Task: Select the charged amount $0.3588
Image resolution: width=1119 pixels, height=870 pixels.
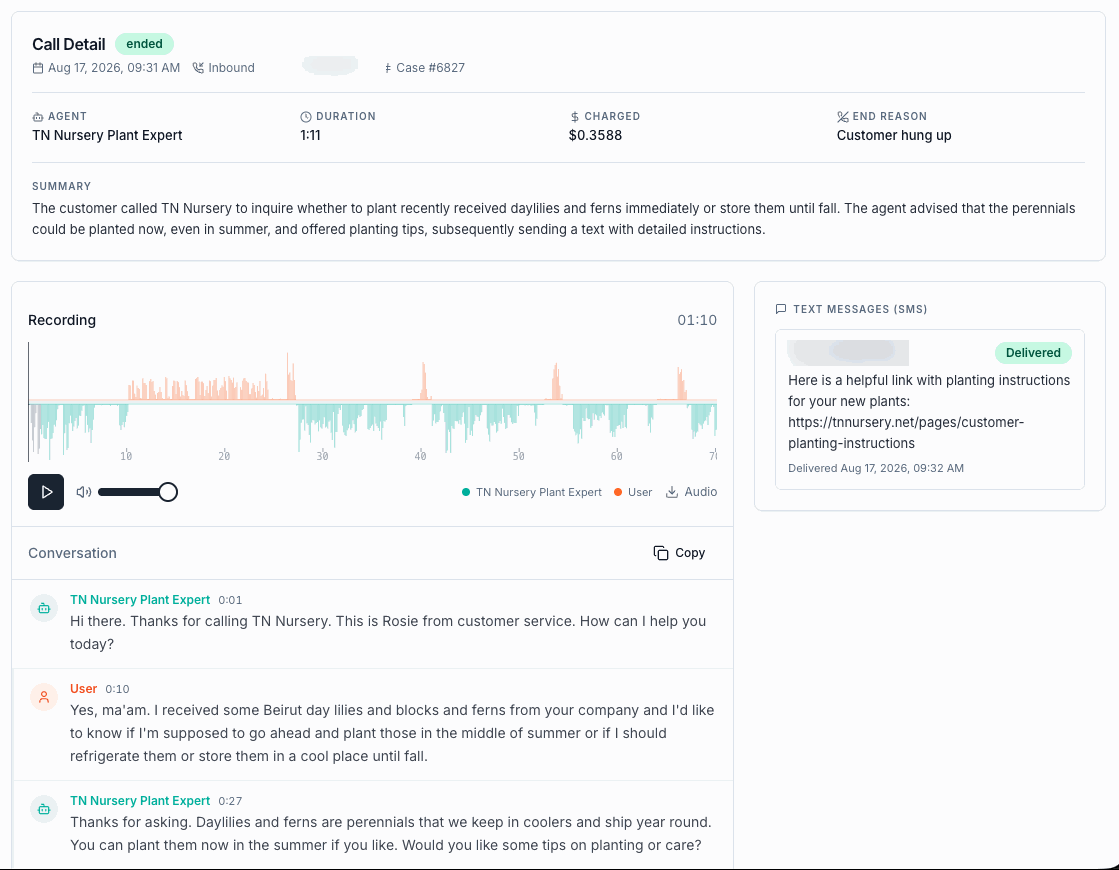Action: tap(595, 135)
